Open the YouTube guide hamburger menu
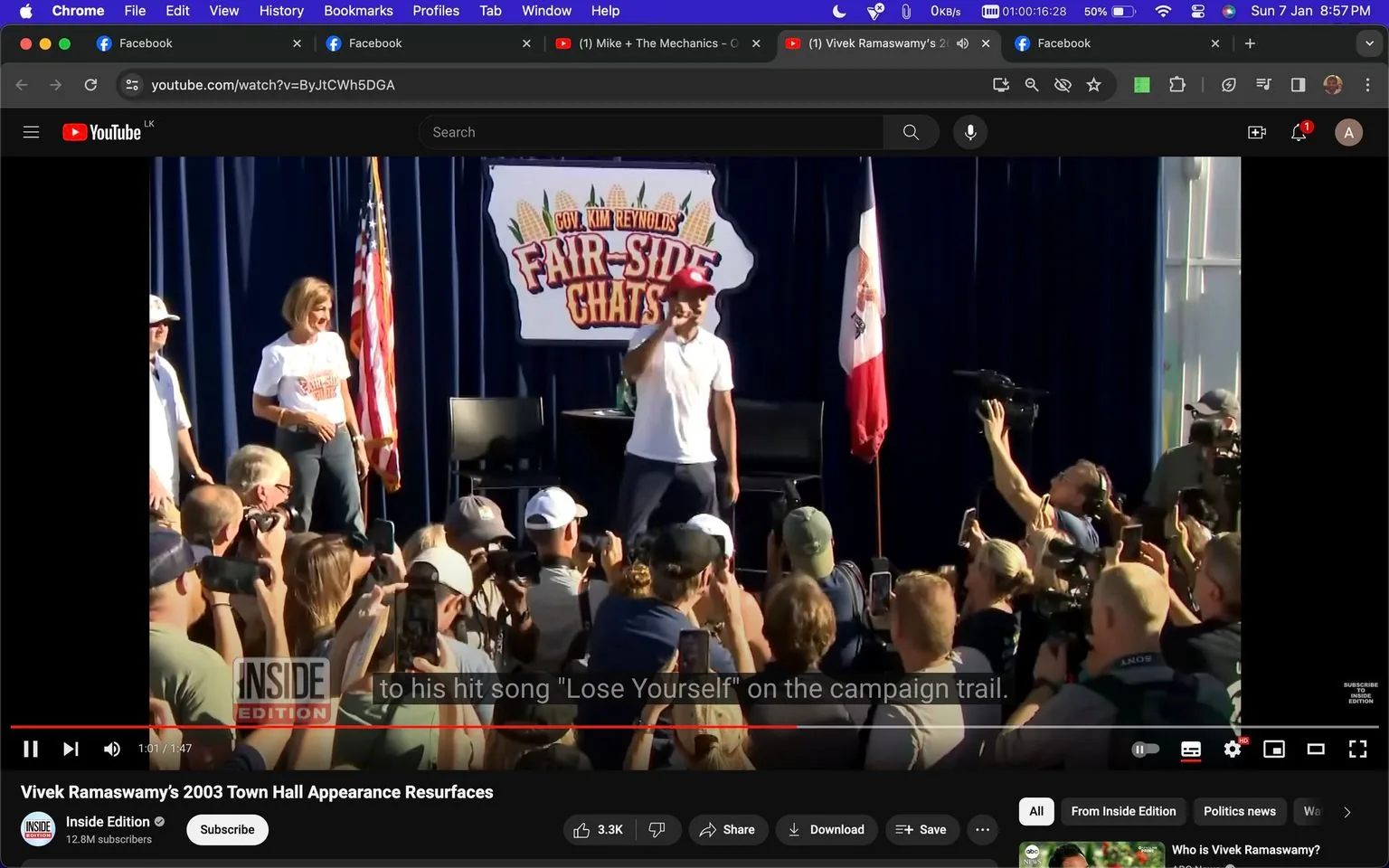 coord(31,132)
